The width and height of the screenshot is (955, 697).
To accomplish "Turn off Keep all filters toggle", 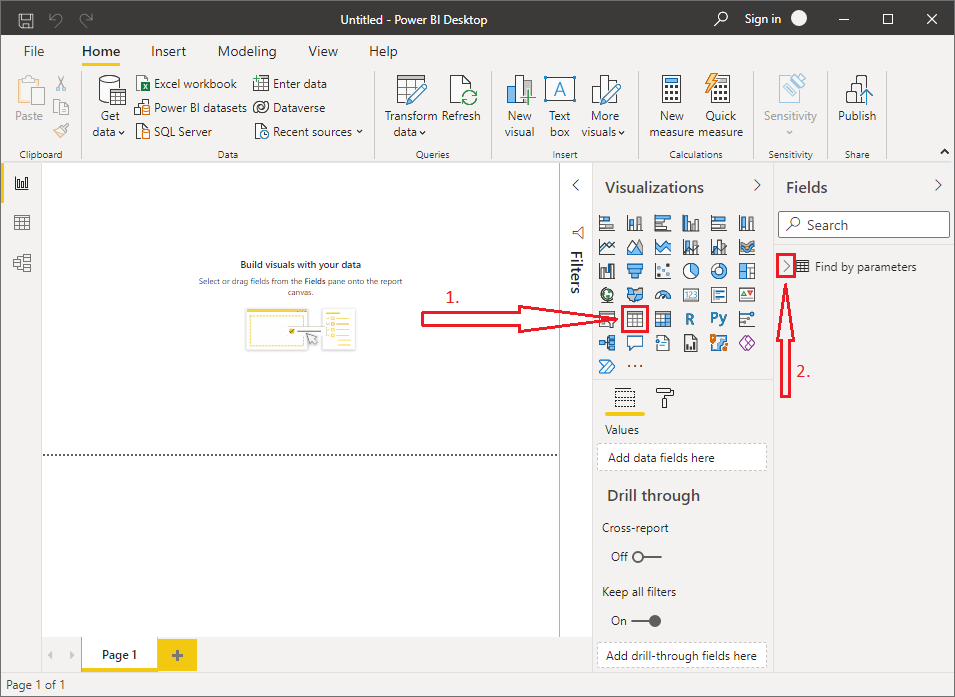I will (x=646, y=620).
